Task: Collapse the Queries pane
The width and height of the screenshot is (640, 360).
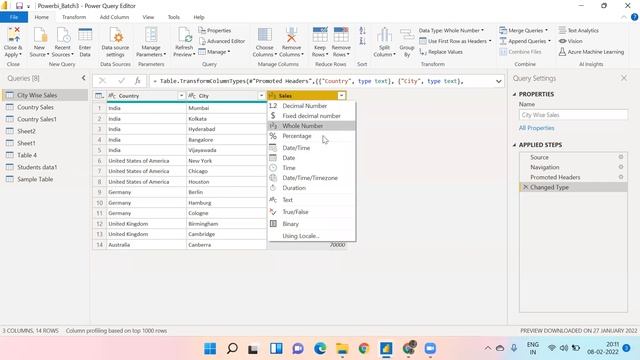Action: pyautogui.click(x=84, y=78)
